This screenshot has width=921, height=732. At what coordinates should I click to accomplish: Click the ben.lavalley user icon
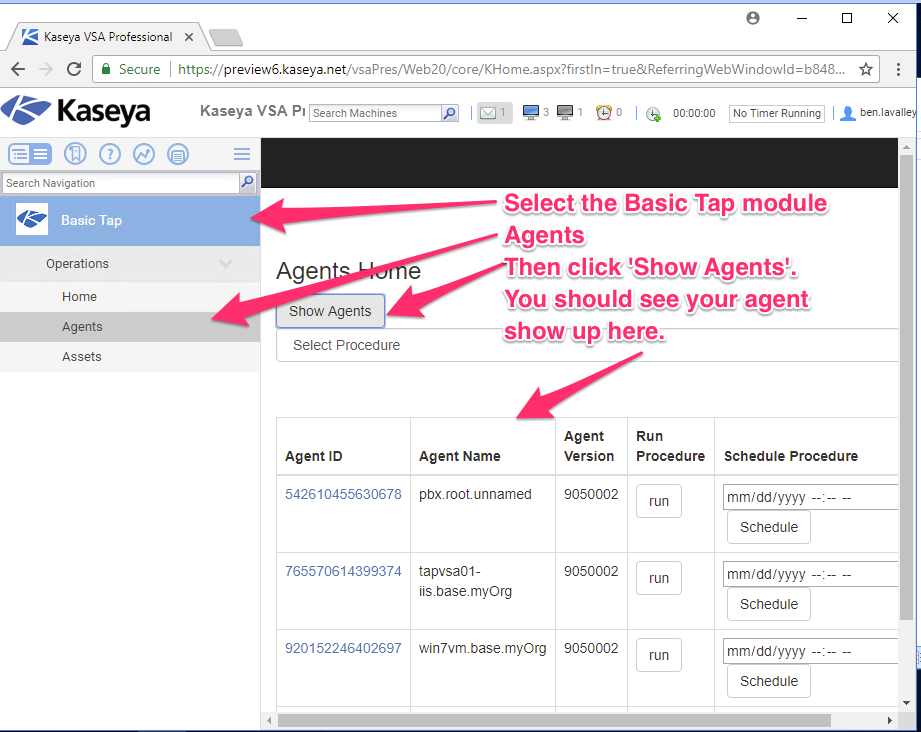click(847, 113)
